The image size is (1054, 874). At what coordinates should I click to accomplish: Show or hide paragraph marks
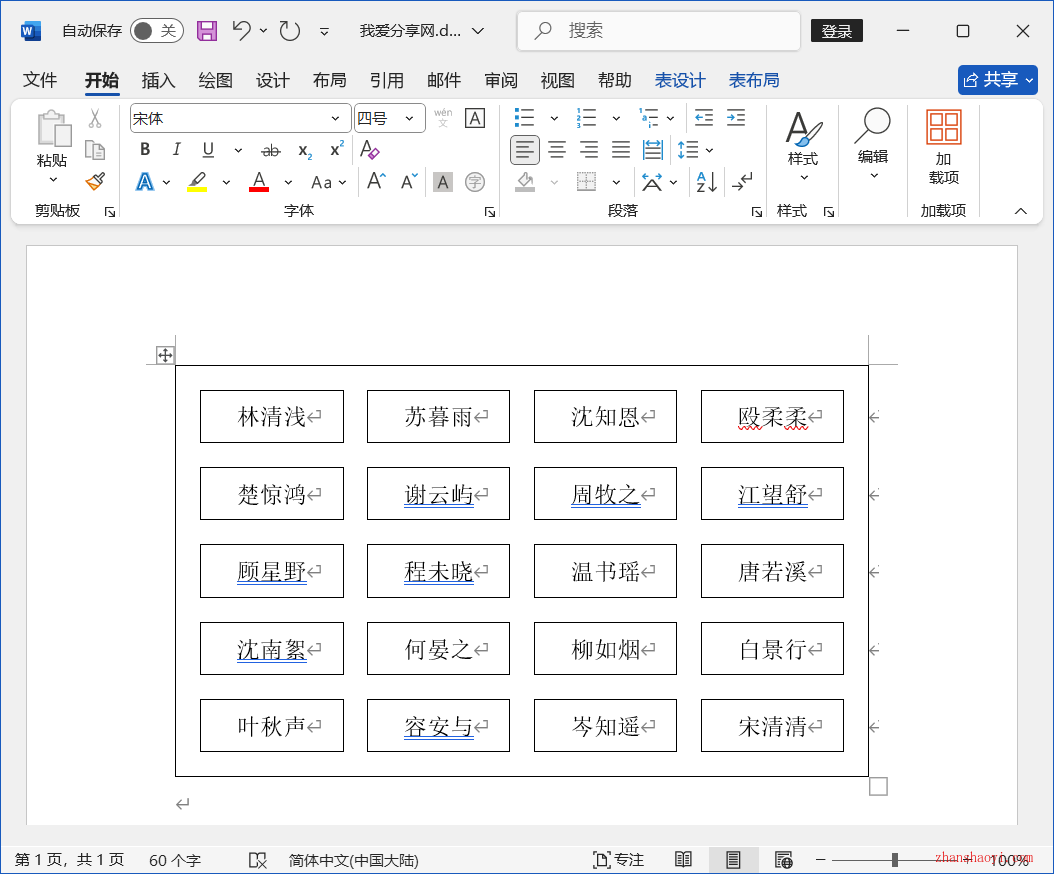tap(742, 182)
